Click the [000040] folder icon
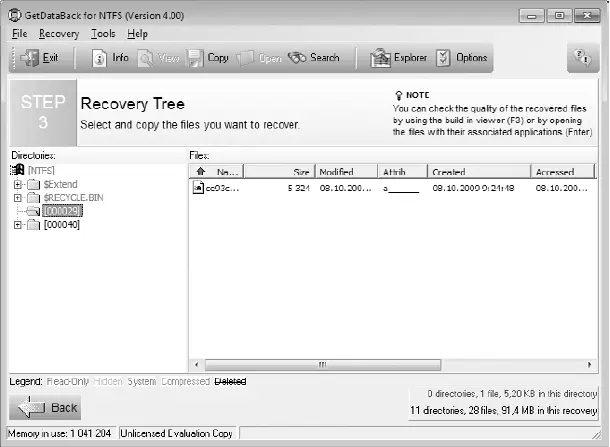 pyautogui.click(x=33, y=224)
